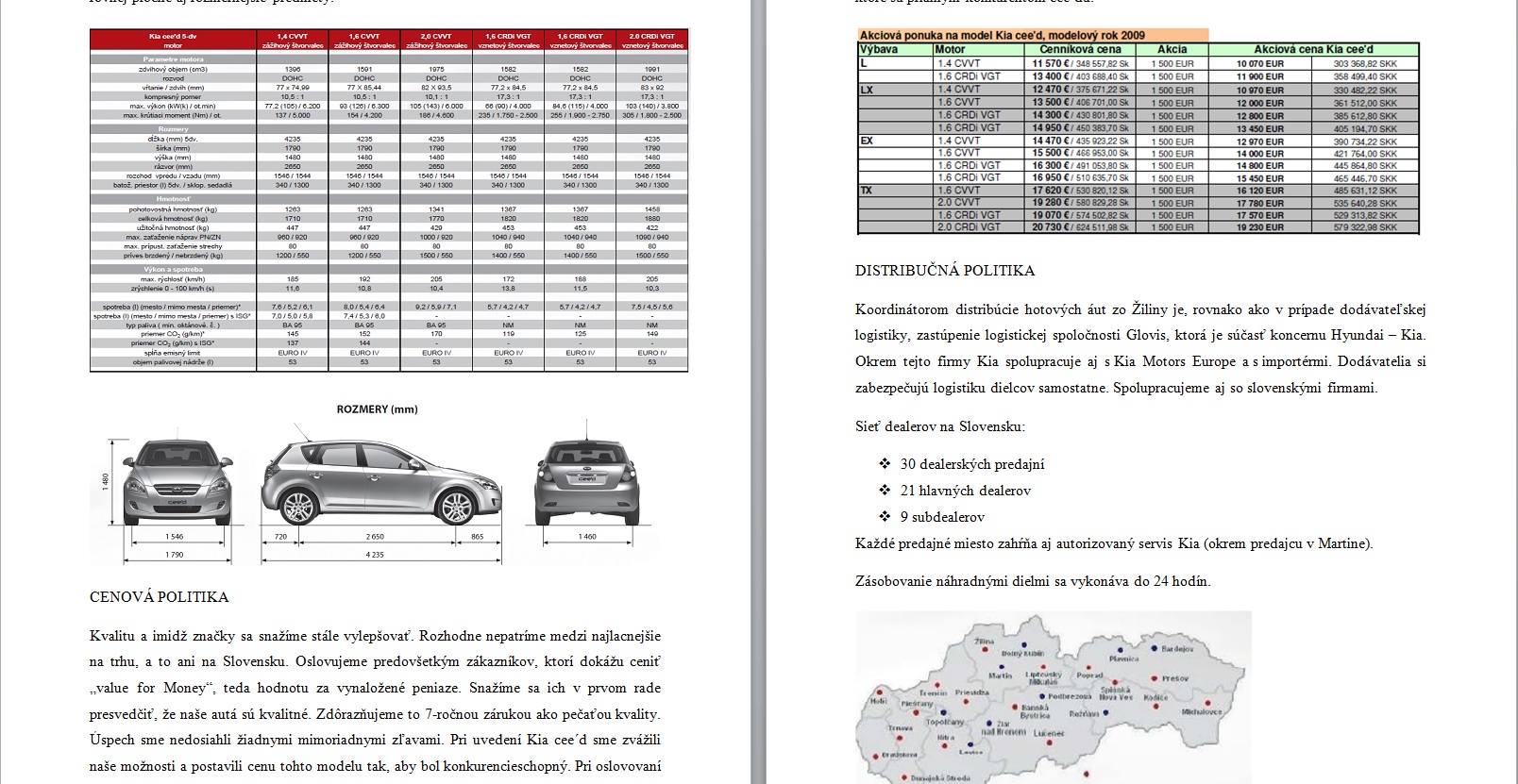Click the '11 570 €' list price cell
1518x784 pixels.
[x=1081, y=64]
